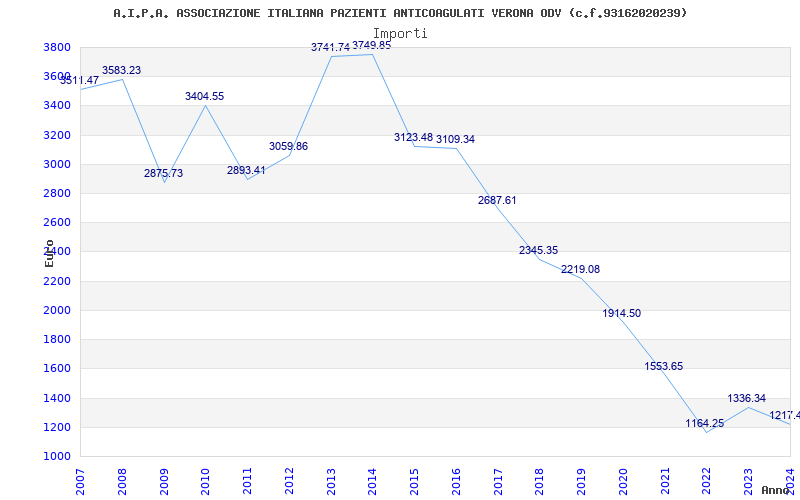800x500 pixels.
Task: Click the y-axis value 1400
Action: (58, 398)
